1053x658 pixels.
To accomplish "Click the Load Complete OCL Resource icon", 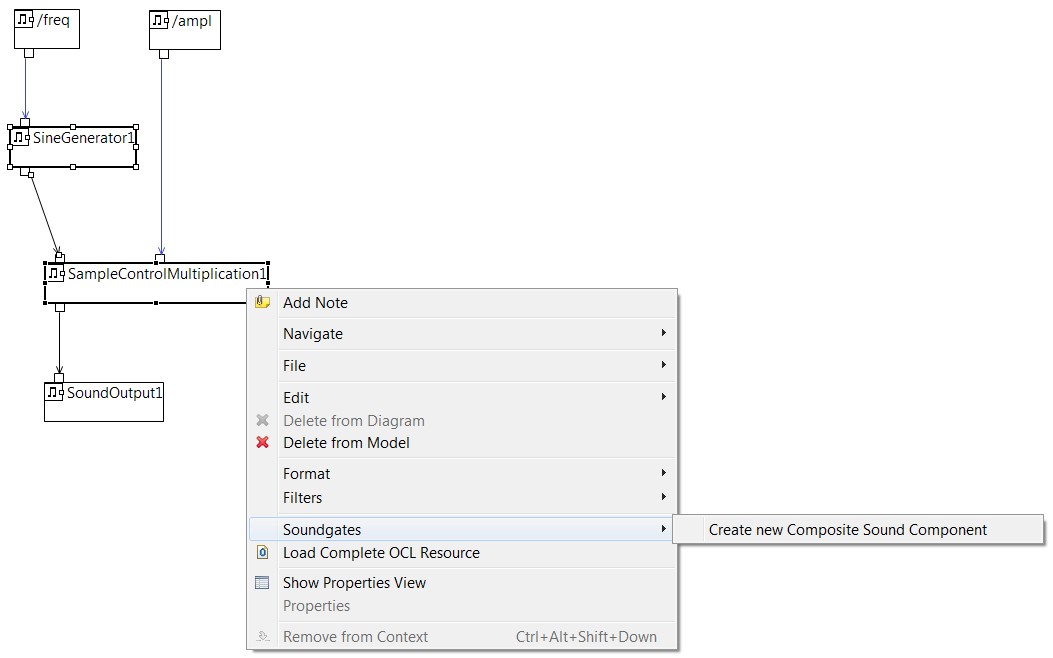I will (x=263, y=553).
